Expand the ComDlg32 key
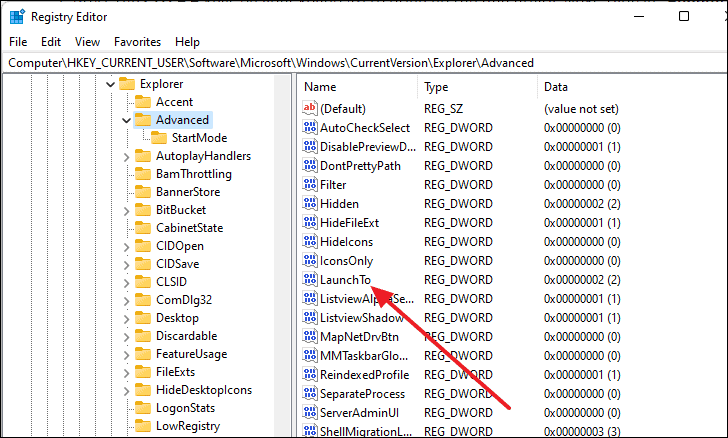728x438 pixels. (126, 301)
